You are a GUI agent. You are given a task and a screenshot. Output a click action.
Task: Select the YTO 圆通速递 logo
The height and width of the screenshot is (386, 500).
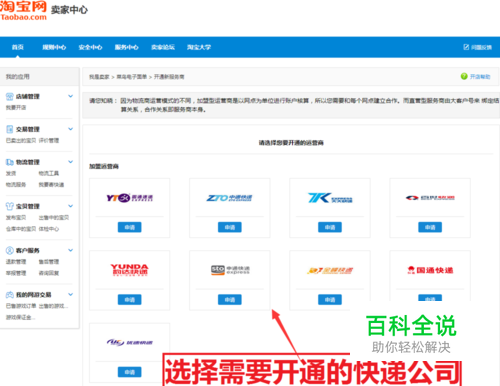coord(130,198)
